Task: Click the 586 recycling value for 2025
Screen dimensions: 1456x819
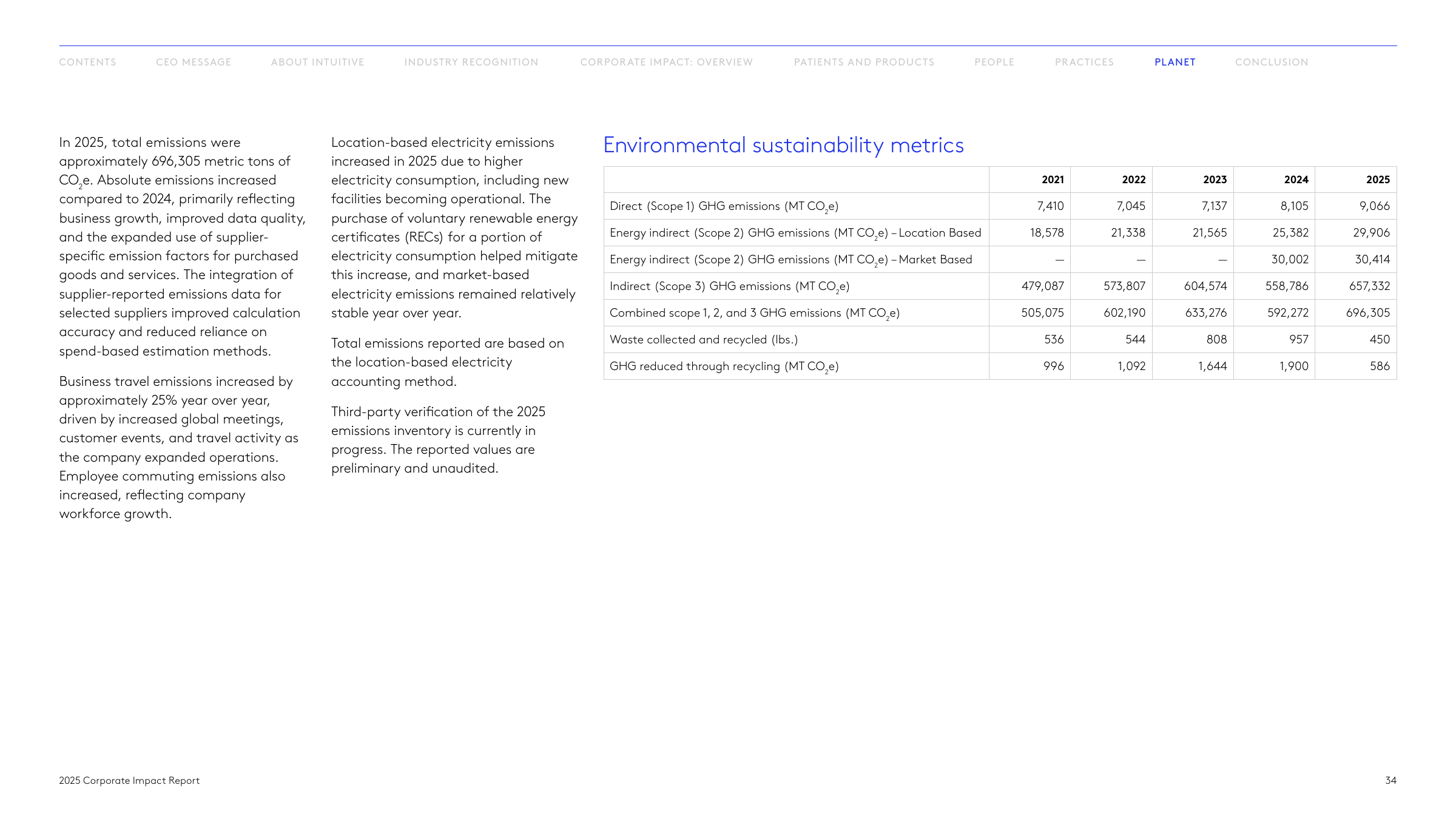Action: click(1380, 366)
